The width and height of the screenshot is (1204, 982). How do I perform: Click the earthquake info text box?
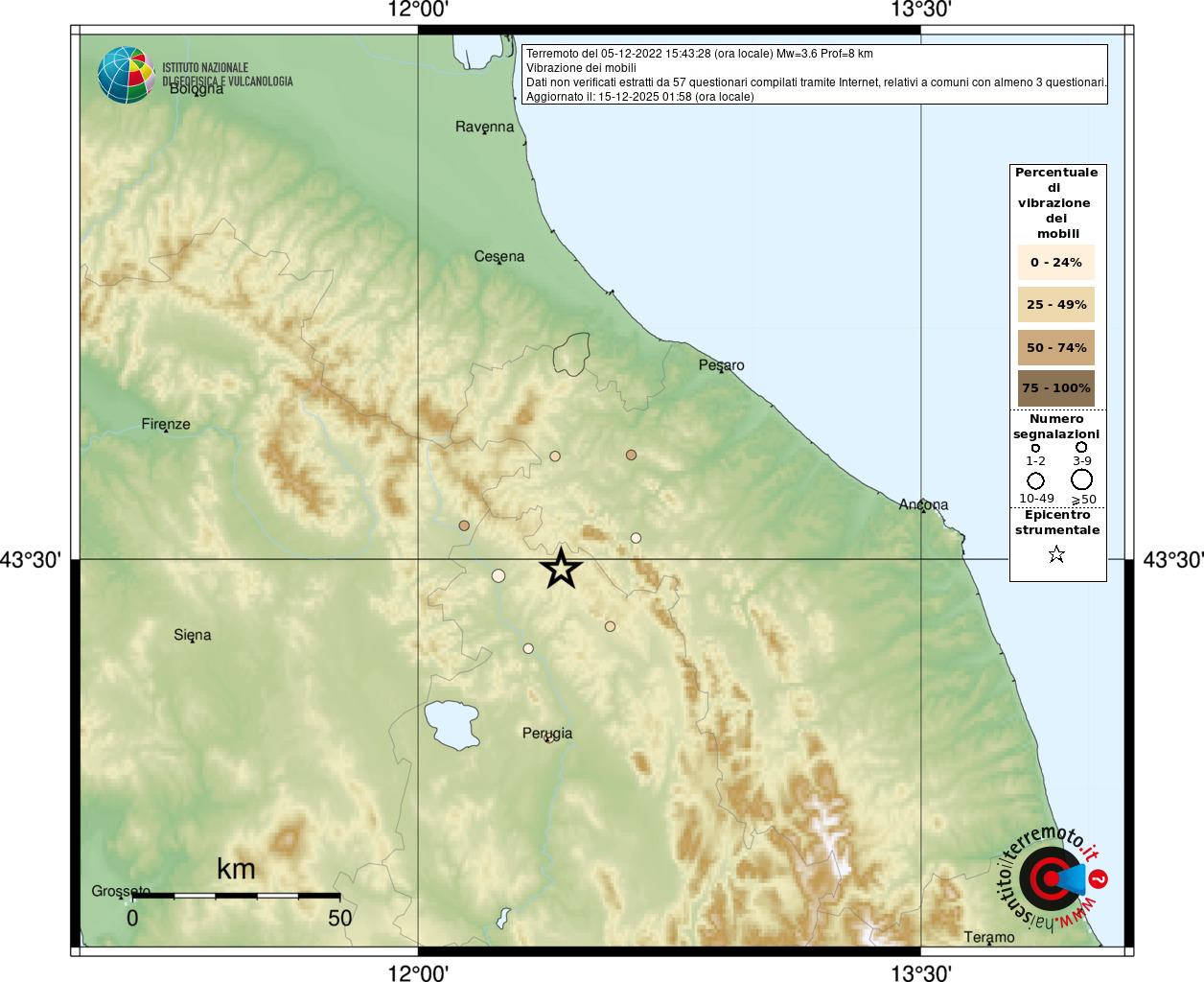(815, 75)
